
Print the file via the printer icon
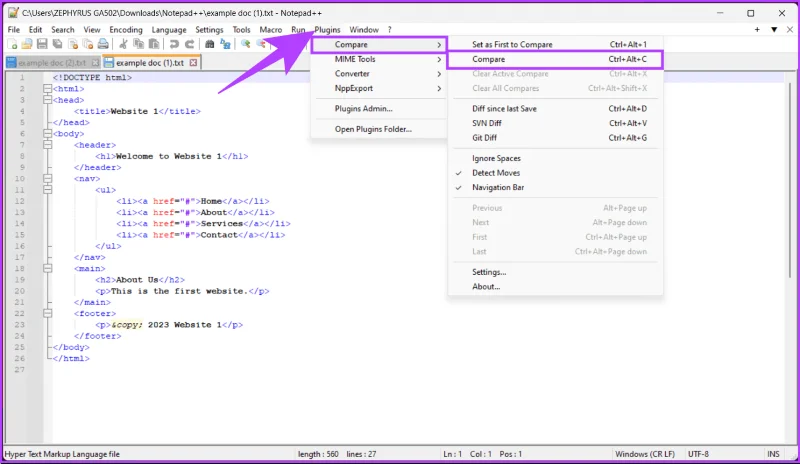coord(103,44)
